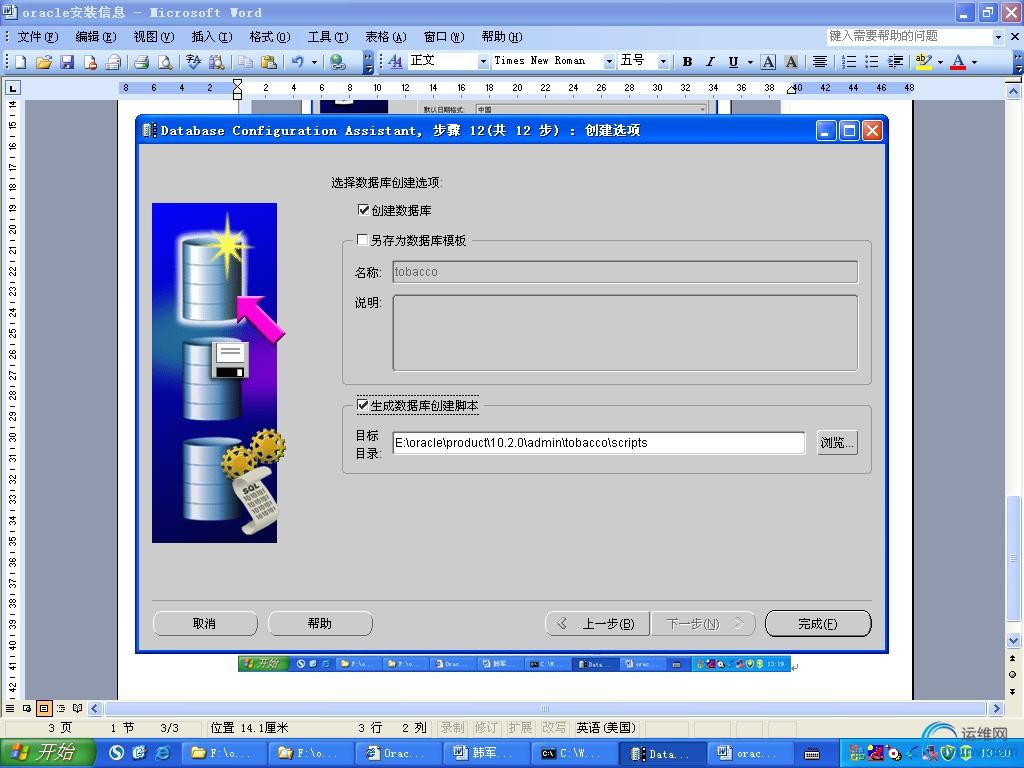The image size is (1024, 768).
Task: Open the 插入(I) menu
Action: [212, 37]
